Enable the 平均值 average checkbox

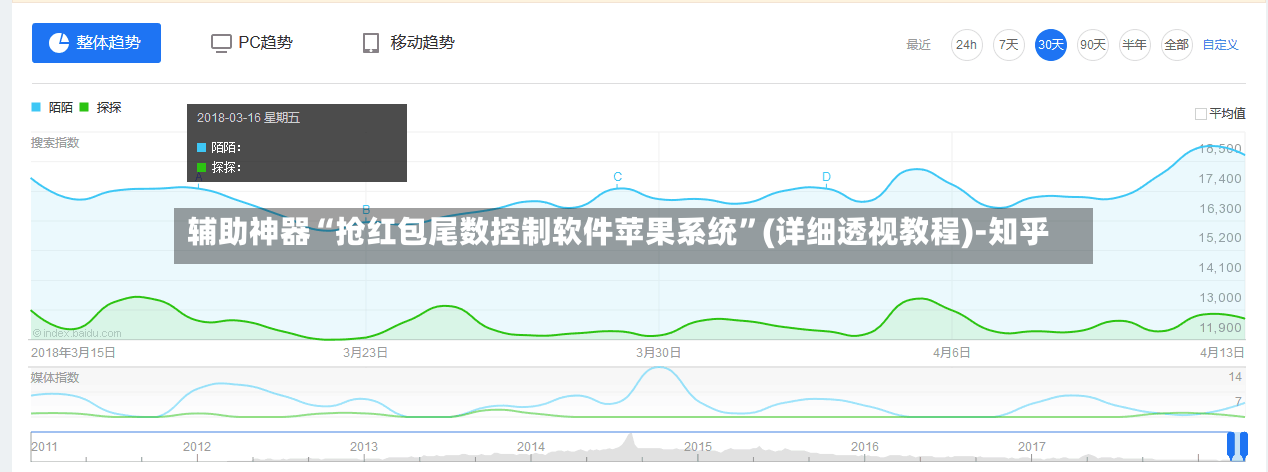pyautogui.click(x=1201, y=114)
